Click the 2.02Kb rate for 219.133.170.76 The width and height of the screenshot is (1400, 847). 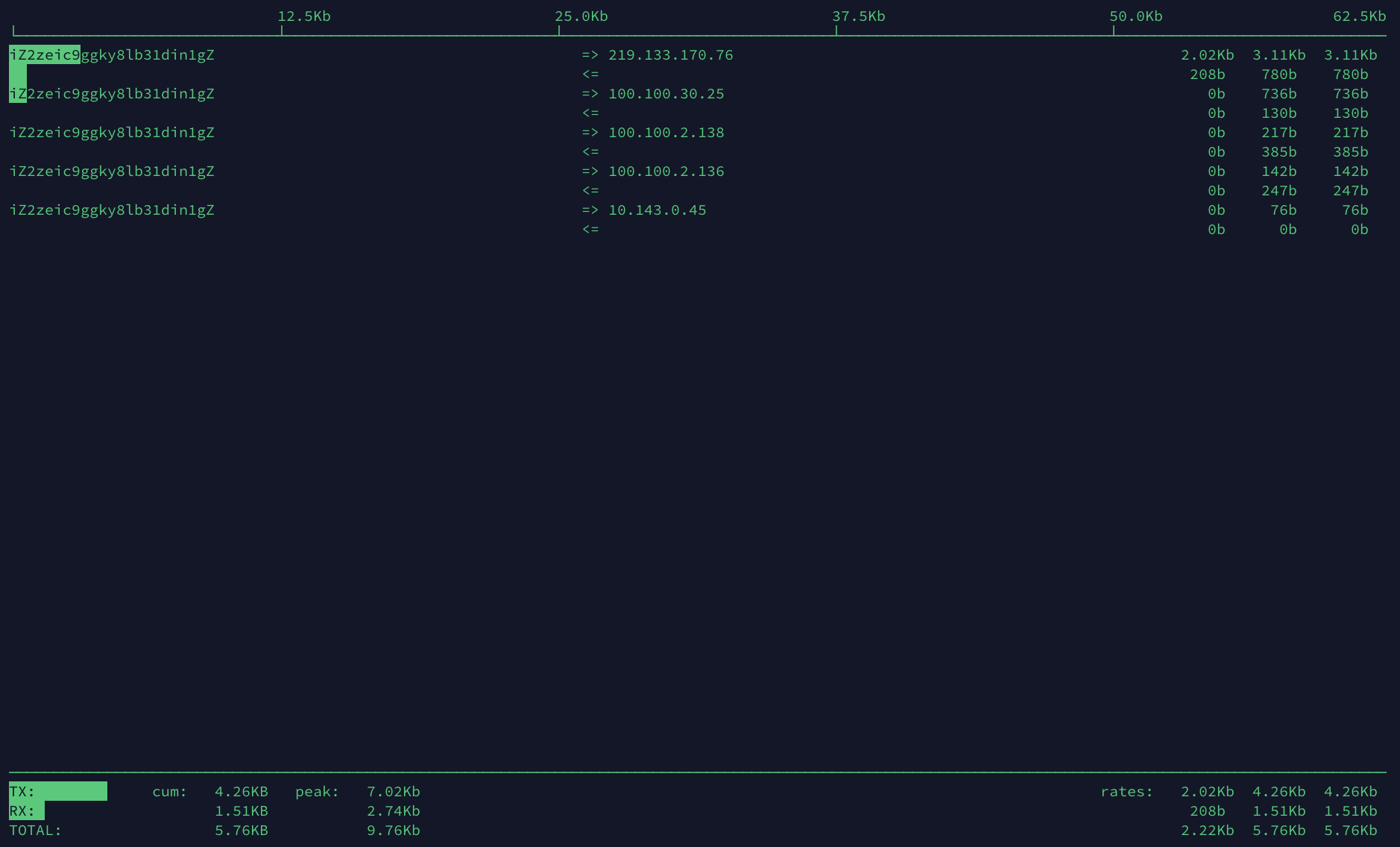(x=1208, y=55)
